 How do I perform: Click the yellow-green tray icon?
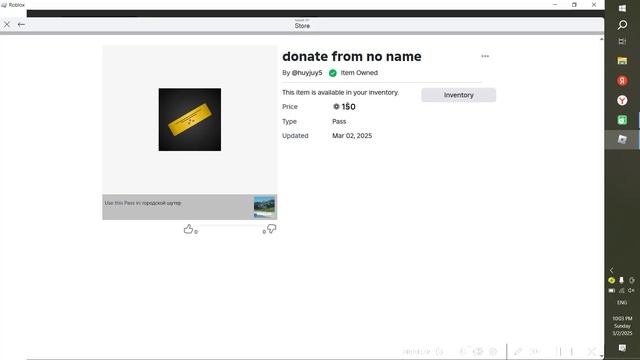point(611,280)
